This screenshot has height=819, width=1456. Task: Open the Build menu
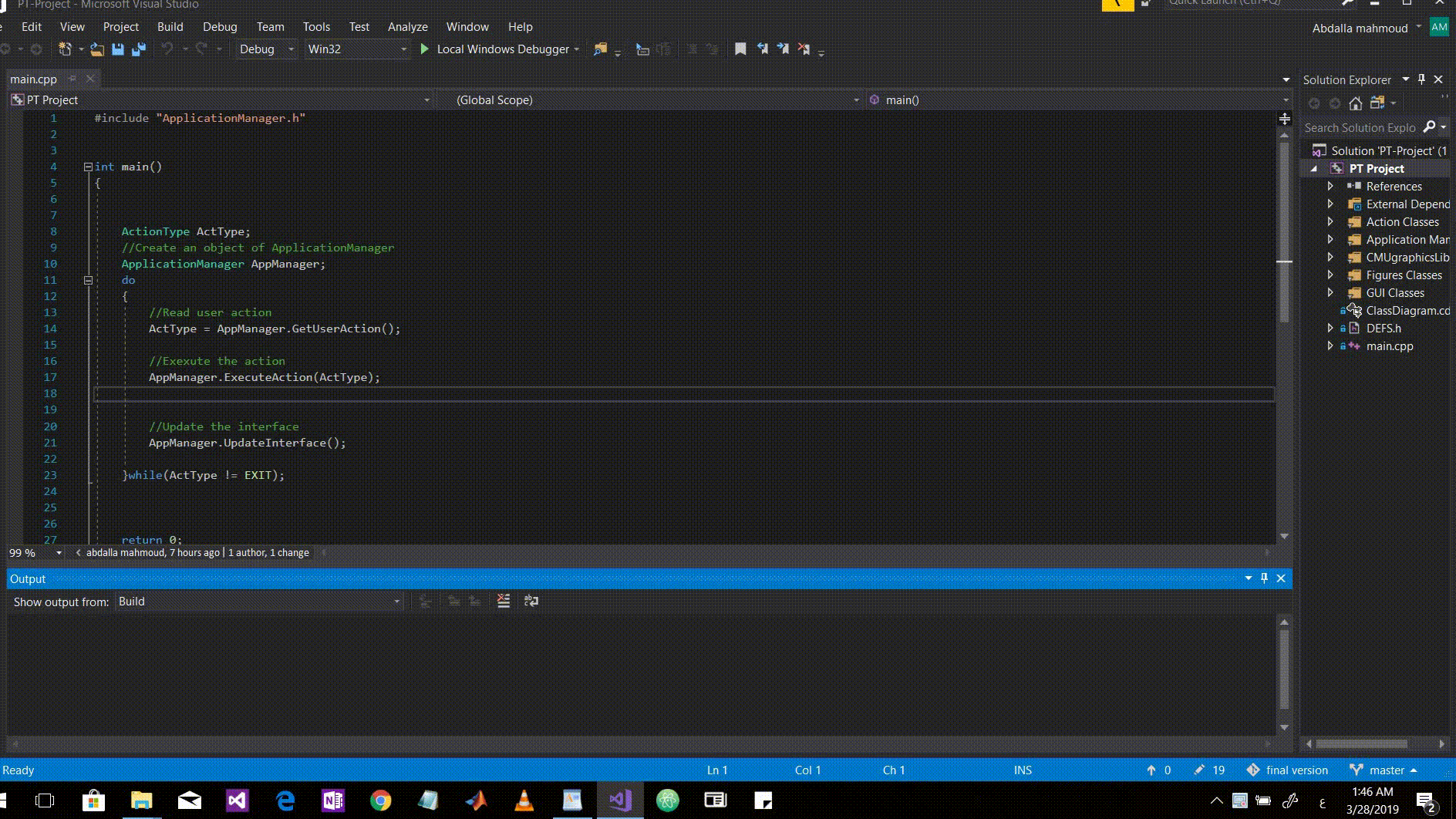click(x=170, y=26)
